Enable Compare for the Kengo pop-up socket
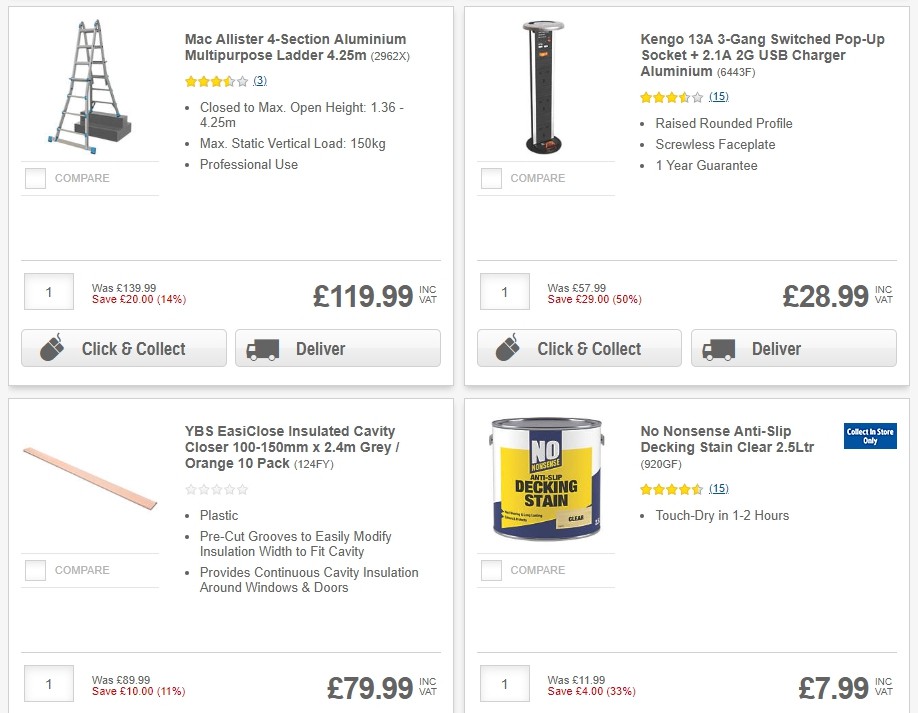The width and height of the screenshot is (918, 713). click(491, 177)
